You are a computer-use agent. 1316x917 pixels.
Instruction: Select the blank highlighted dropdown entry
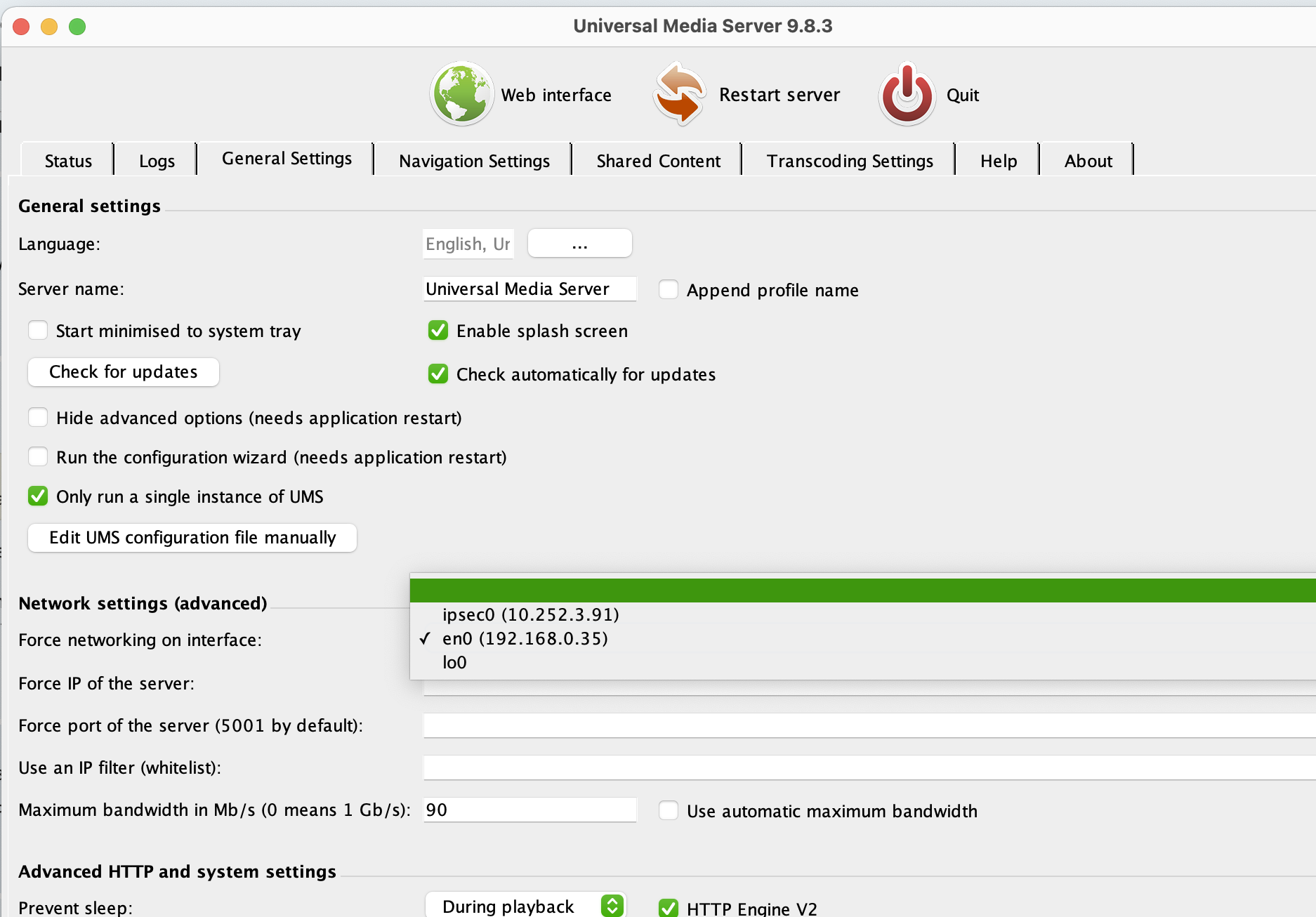(862, 591)
